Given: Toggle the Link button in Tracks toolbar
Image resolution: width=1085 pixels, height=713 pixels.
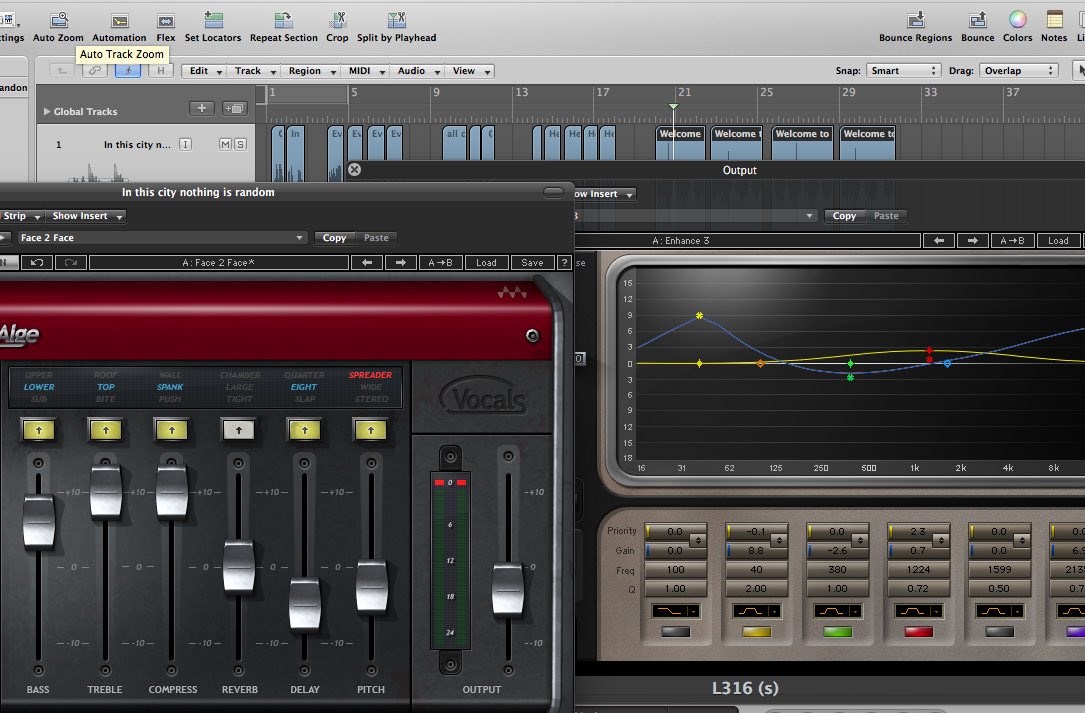Looking at the screenshot, I should point(95,71).
